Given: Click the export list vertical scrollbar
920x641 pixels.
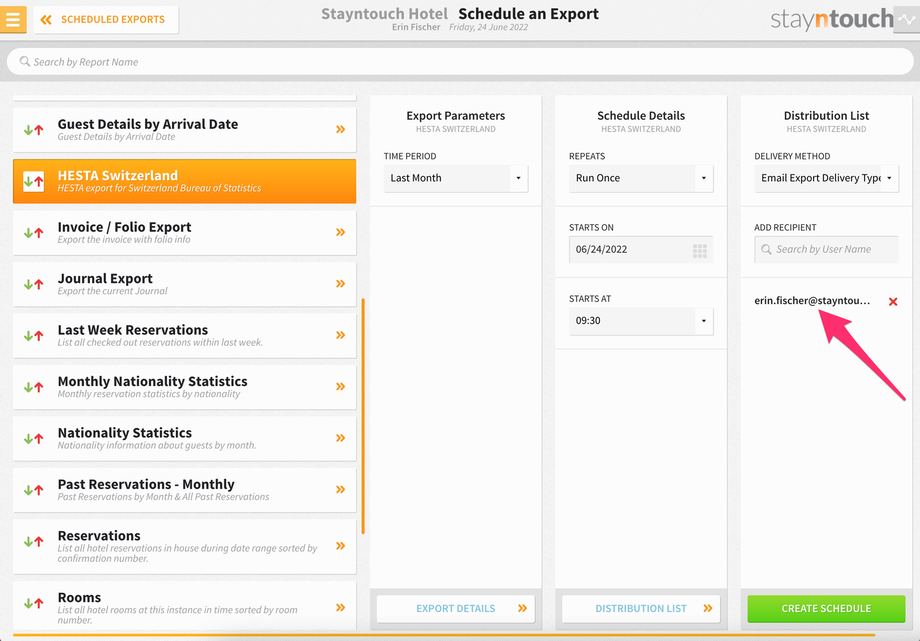Looking at the screenshot, I should pyautogui.click(x=363, y=416).
